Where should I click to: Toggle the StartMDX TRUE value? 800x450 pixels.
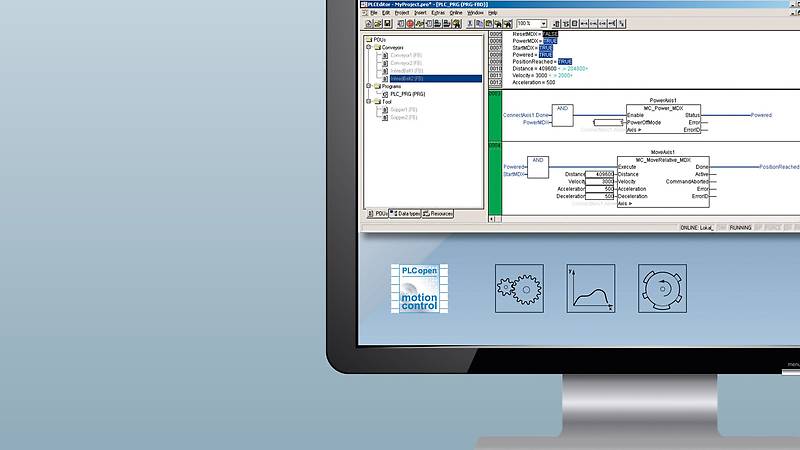(545, 47)
